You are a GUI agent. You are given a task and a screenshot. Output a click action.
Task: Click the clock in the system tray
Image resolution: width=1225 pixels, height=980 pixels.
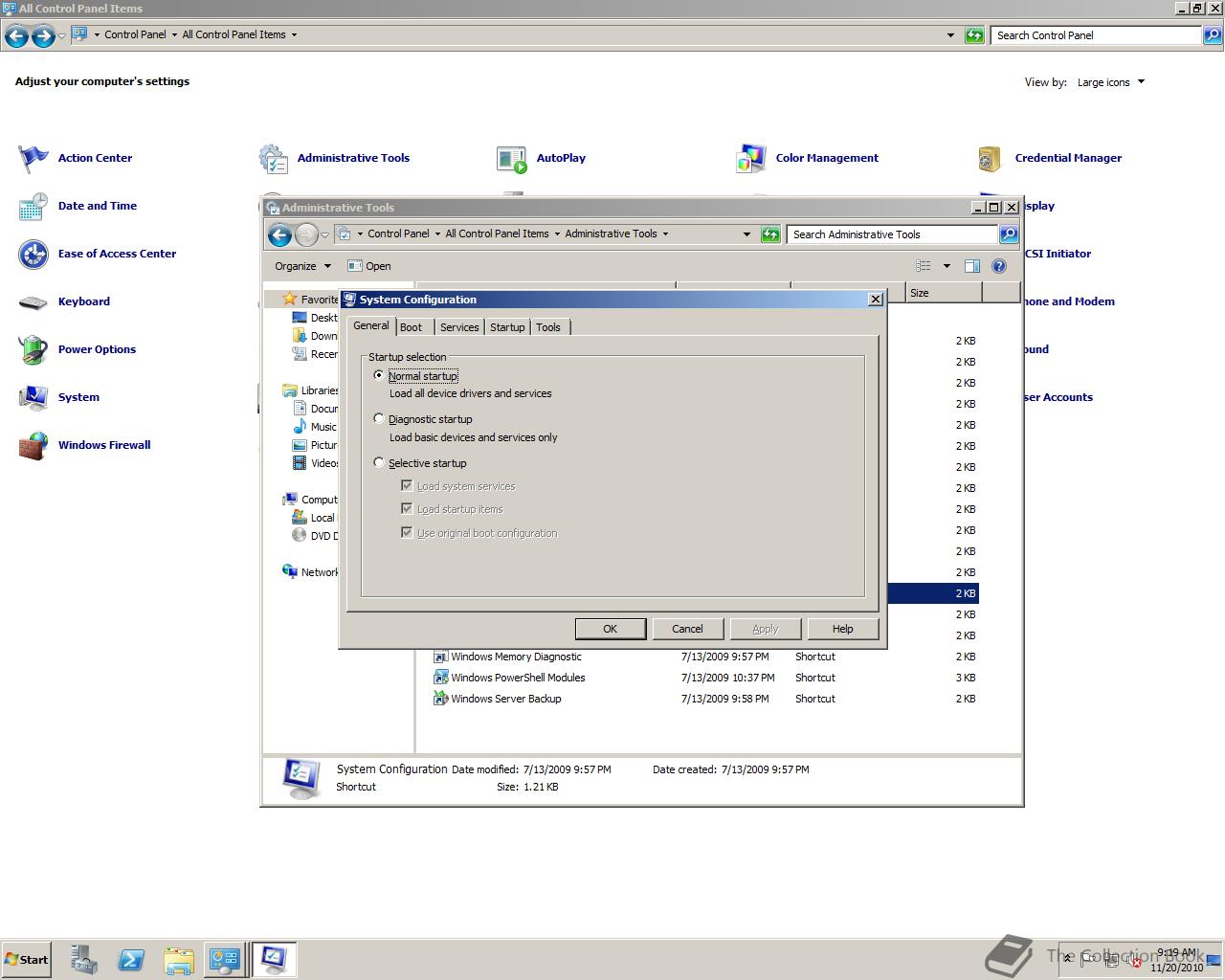point(1177,960)
